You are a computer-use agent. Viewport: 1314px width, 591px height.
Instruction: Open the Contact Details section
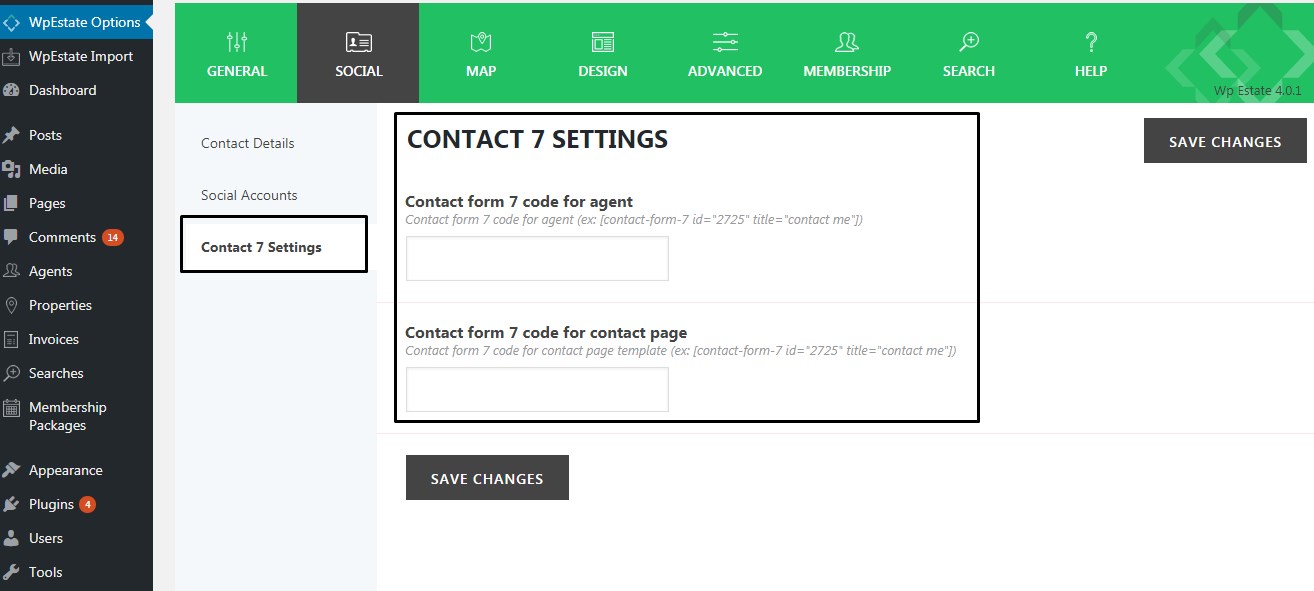click(248, 143)
